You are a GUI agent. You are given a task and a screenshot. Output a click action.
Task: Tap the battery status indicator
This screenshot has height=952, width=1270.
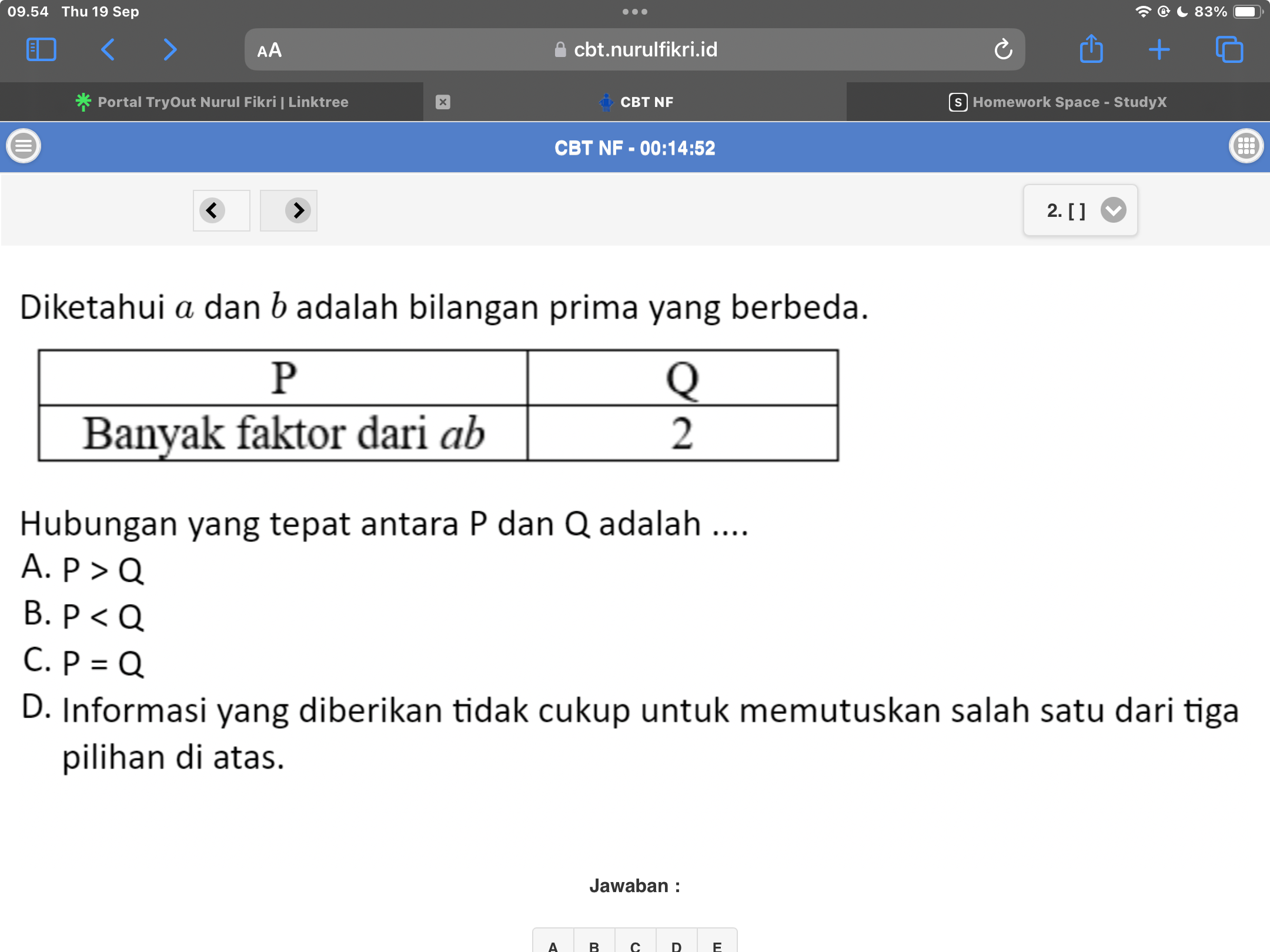1248,12
